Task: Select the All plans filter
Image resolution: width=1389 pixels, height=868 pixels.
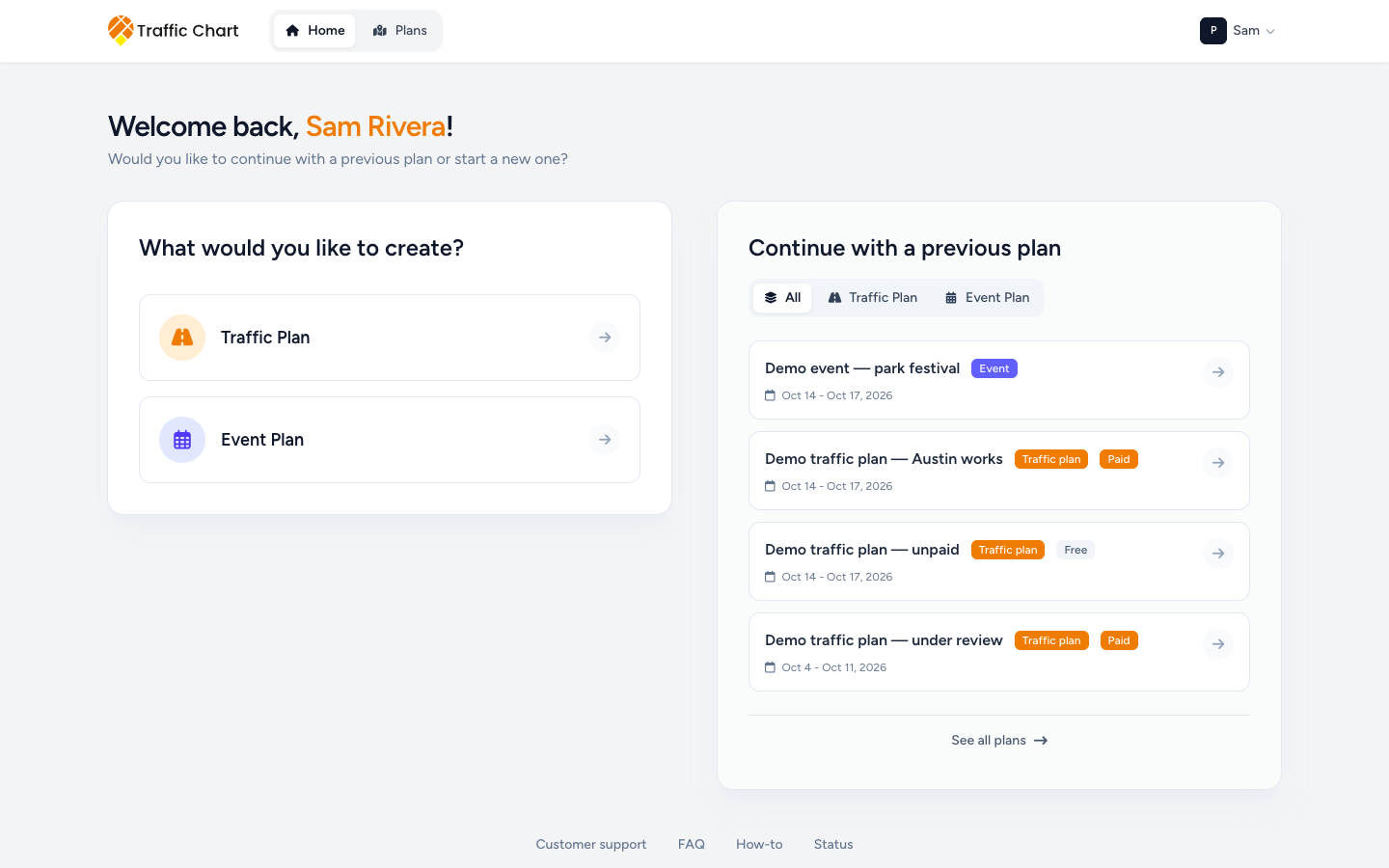Action: click(782, 298)
